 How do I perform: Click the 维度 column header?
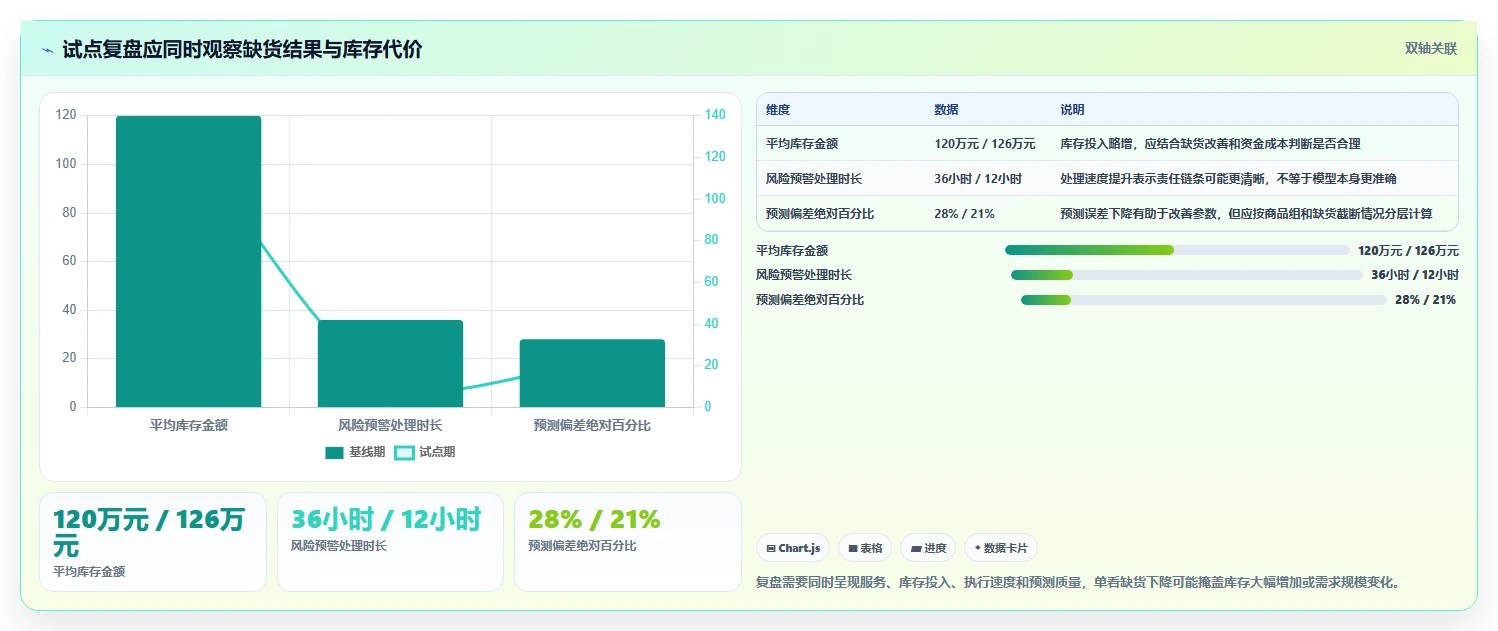coord(778,110)
